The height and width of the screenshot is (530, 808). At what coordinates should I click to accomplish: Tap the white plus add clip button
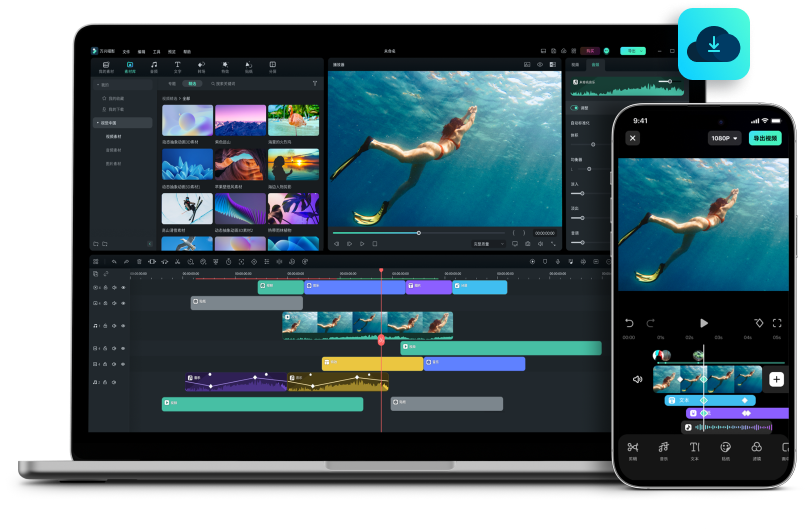777,380
